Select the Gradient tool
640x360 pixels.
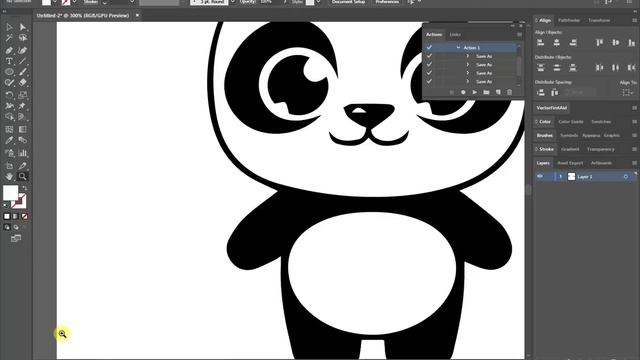pyautogui.click(x=23, y=129)
